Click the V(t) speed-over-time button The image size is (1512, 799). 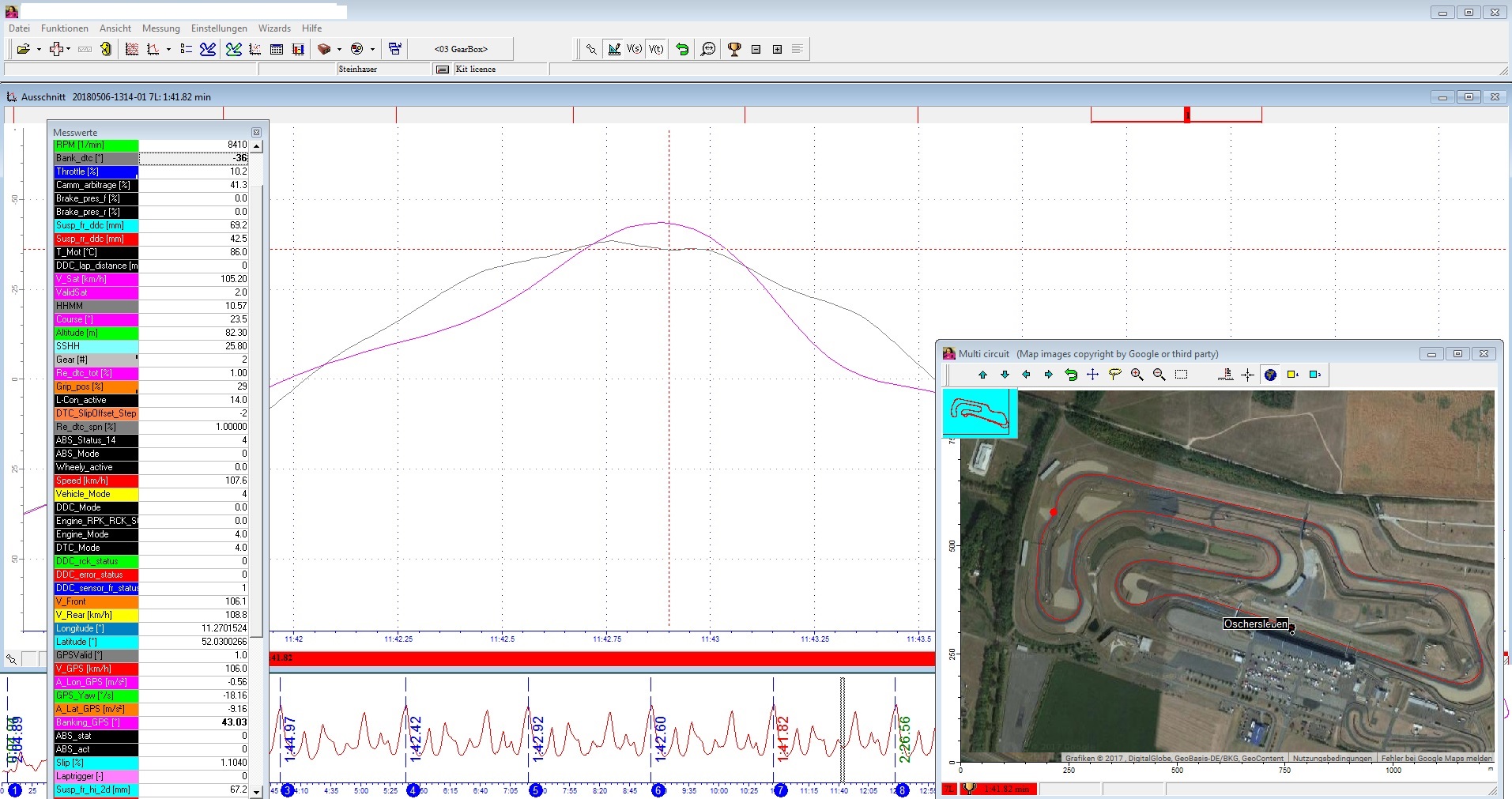click(x=656, y=49)
